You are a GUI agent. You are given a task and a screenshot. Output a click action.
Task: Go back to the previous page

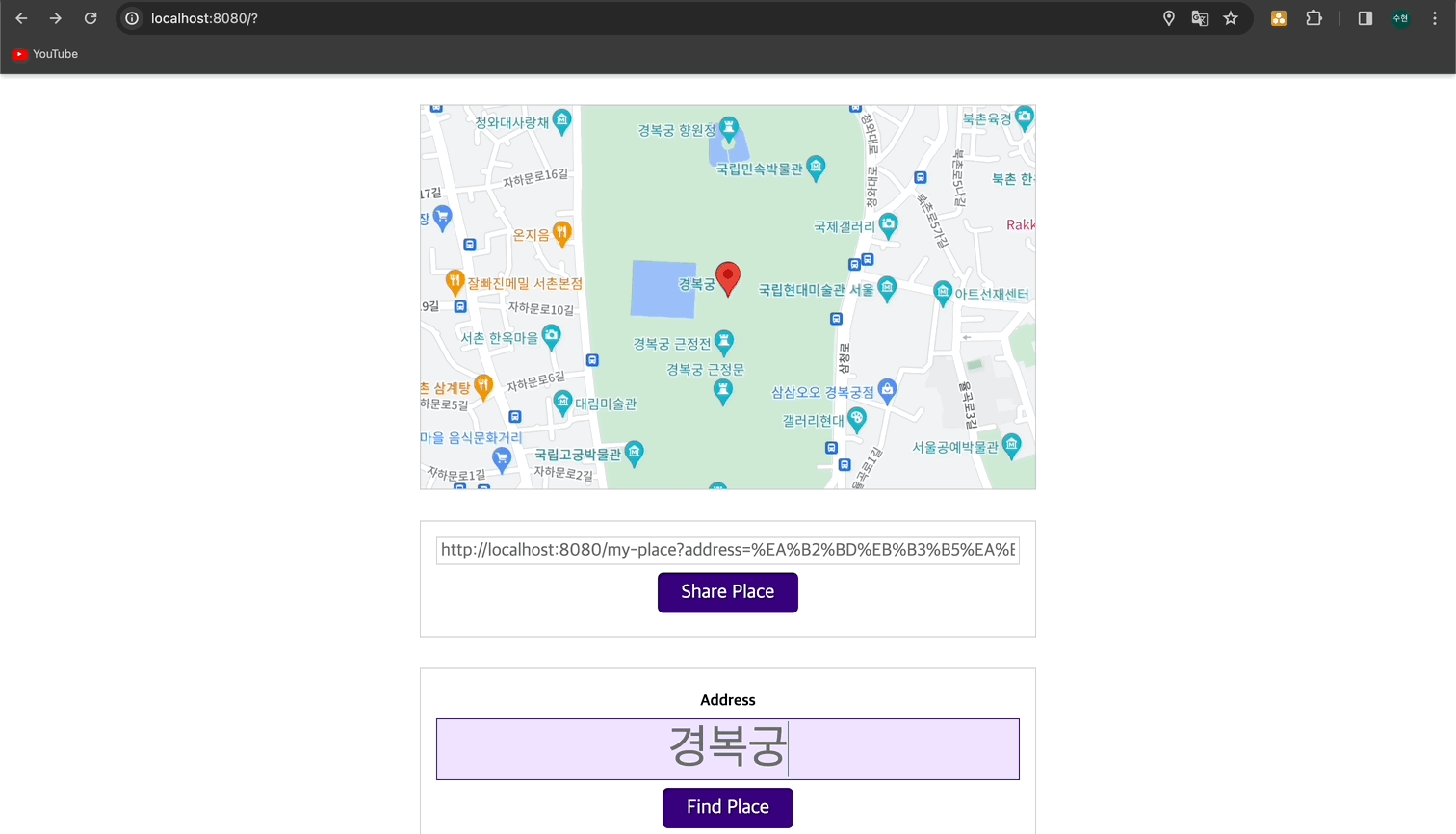click(x=21, y=18)
